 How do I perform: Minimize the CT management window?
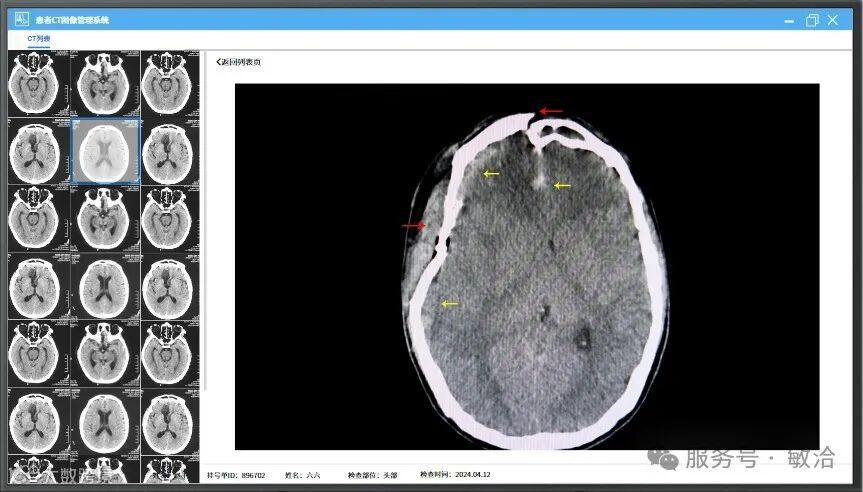(789, 21)
